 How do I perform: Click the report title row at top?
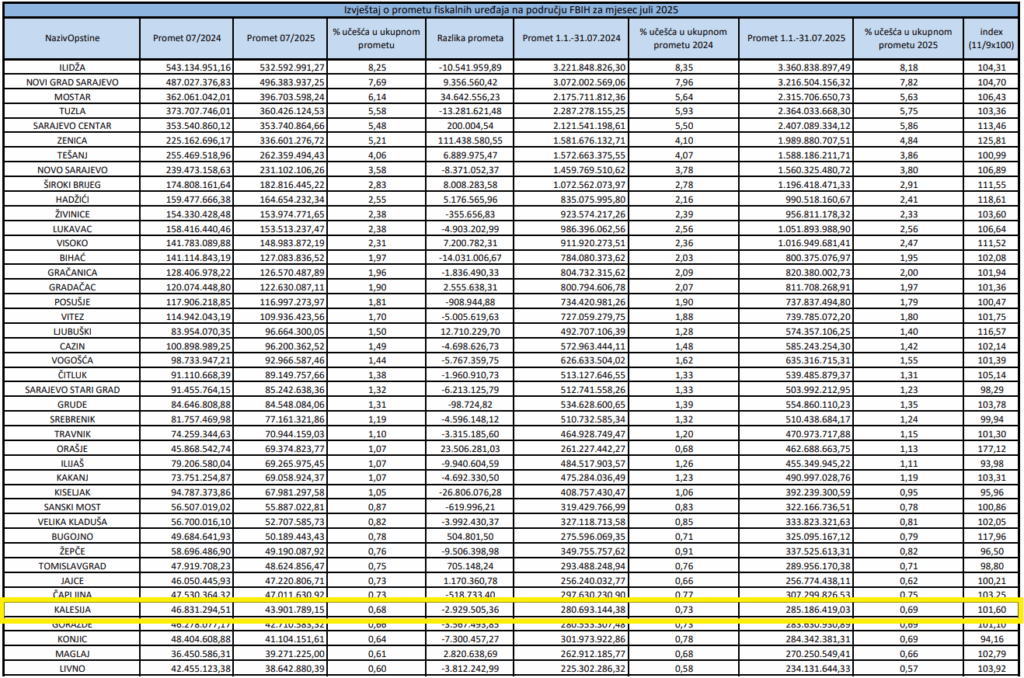(511, 7)
